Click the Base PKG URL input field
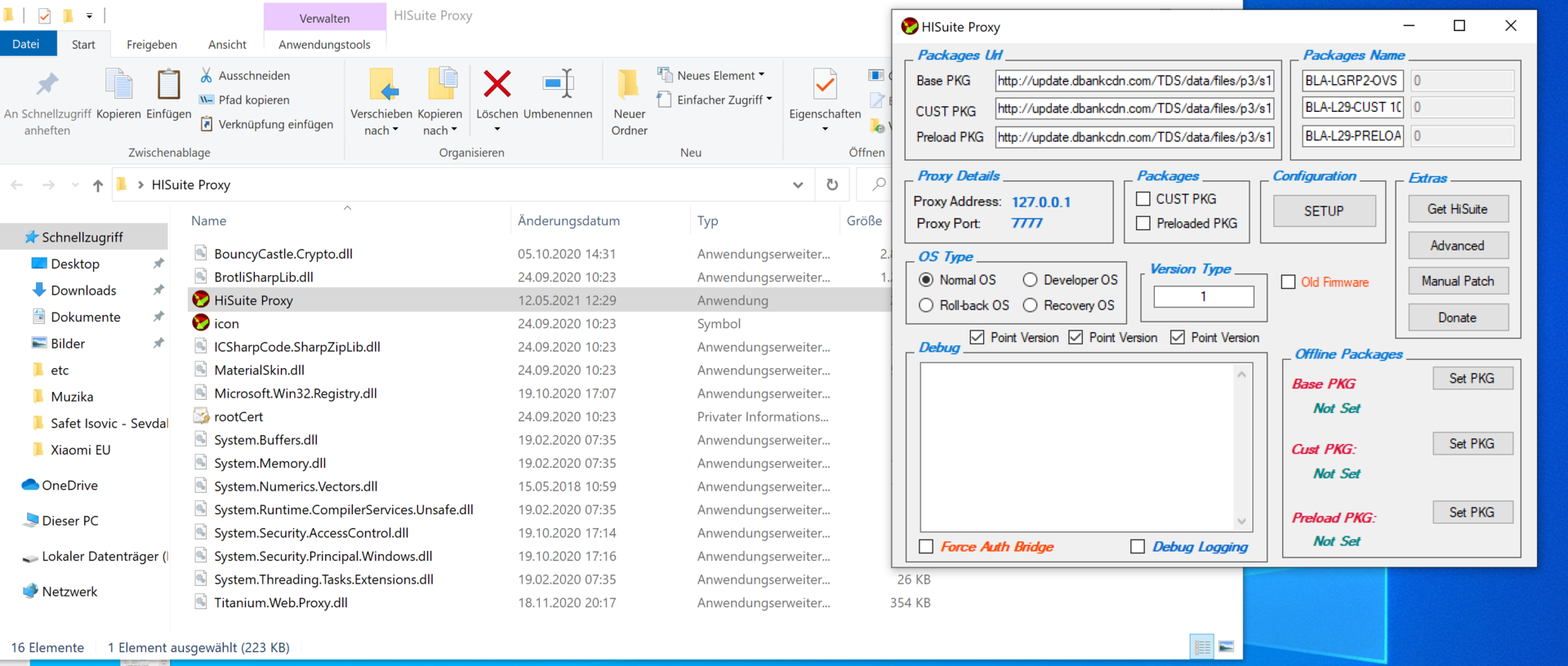The width and height of the screenshot is (1568, 666). (1134, 81)
